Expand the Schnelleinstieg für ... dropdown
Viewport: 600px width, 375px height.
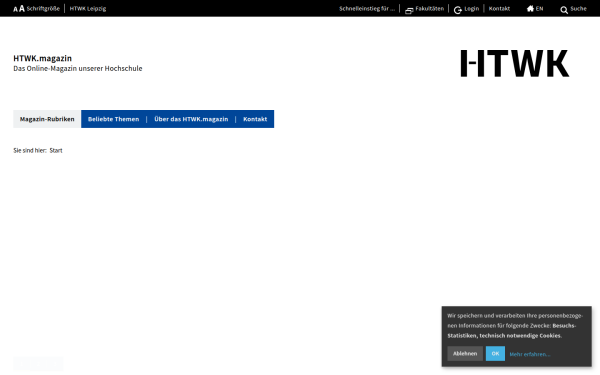click(367, 8)
